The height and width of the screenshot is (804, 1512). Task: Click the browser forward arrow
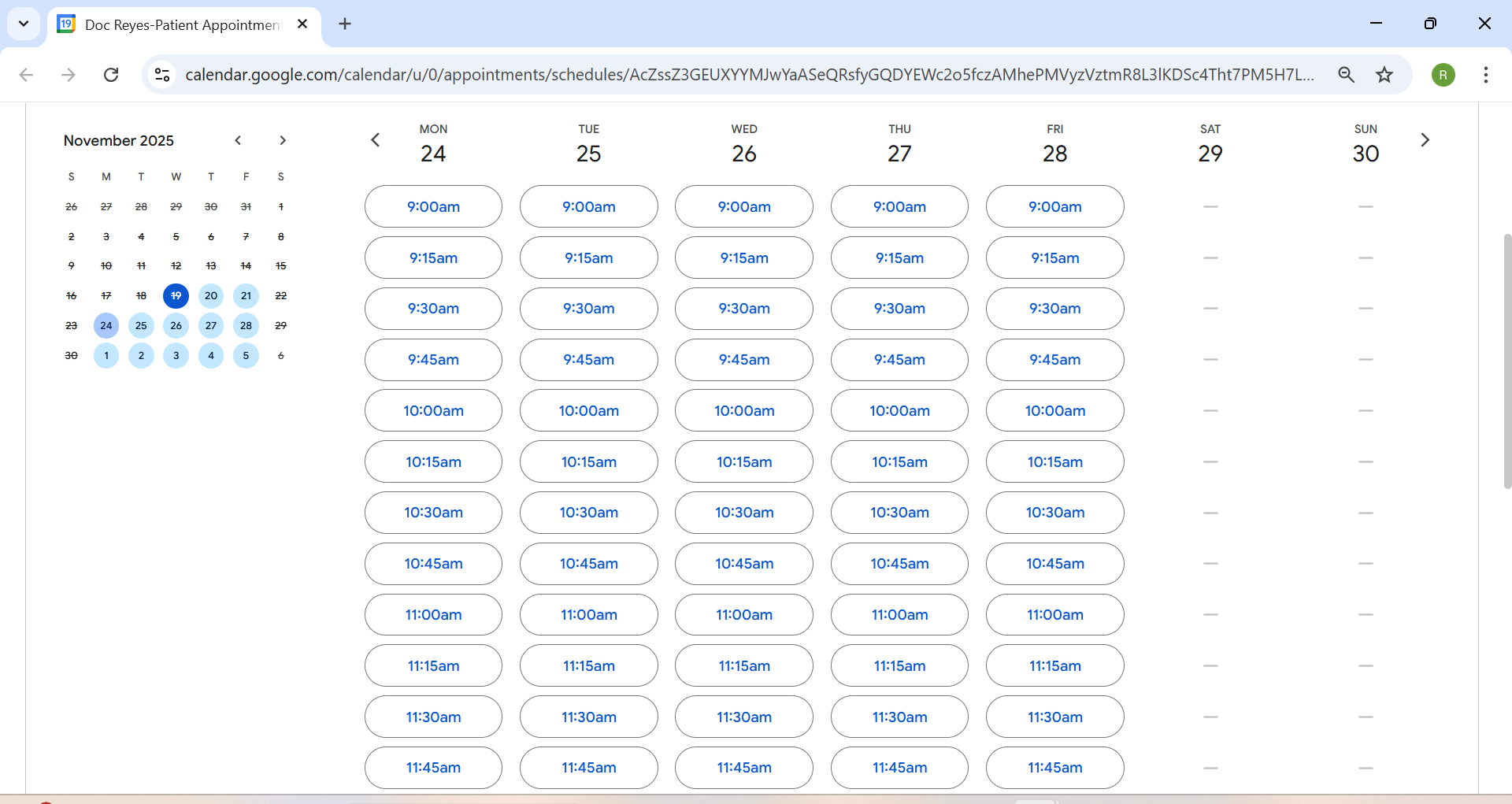click(x=69, y=75)
